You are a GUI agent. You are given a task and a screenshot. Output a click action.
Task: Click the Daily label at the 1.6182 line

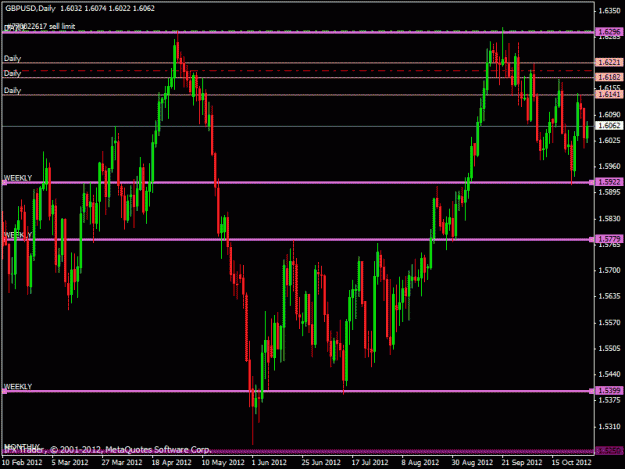click(12, 73)
